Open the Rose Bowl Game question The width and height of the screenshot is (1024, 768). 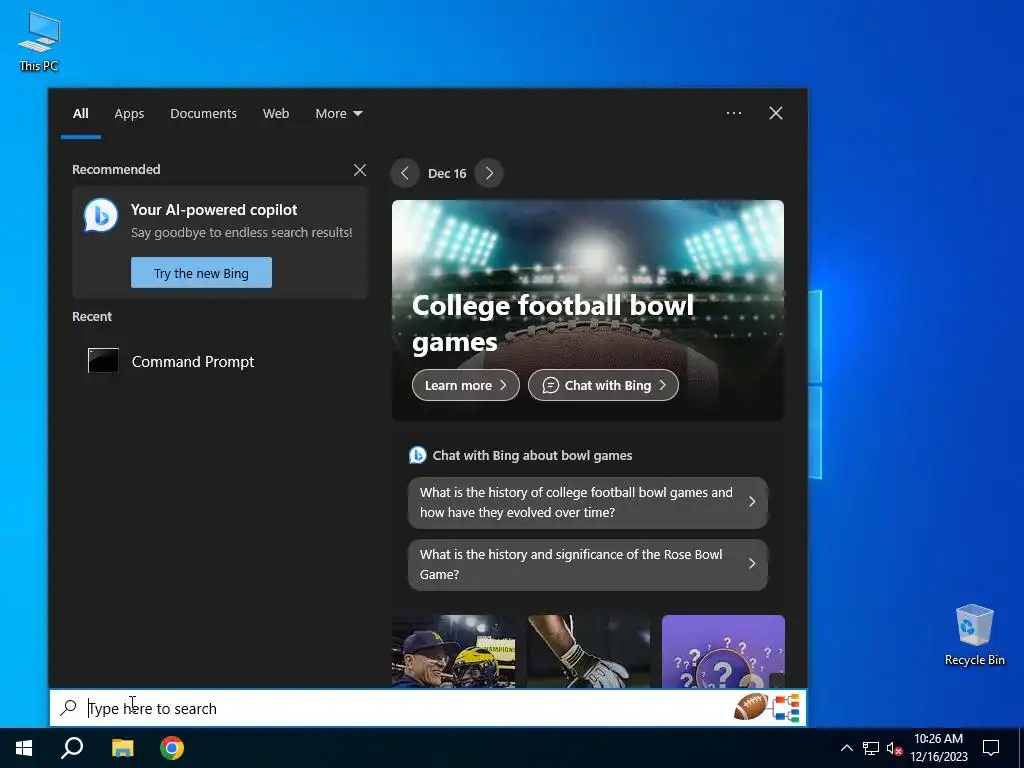tap(587, 564)
